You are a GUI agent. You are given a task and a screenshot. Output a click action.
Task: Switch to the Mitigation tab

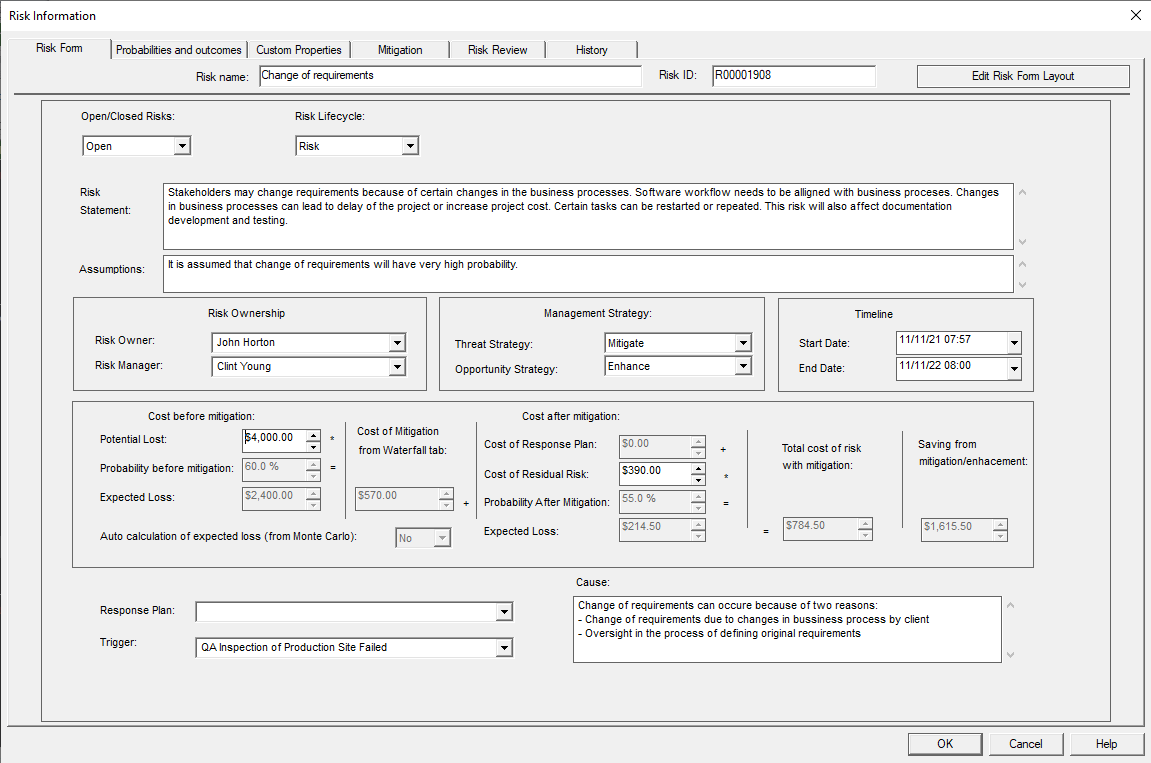click(400, 50)
